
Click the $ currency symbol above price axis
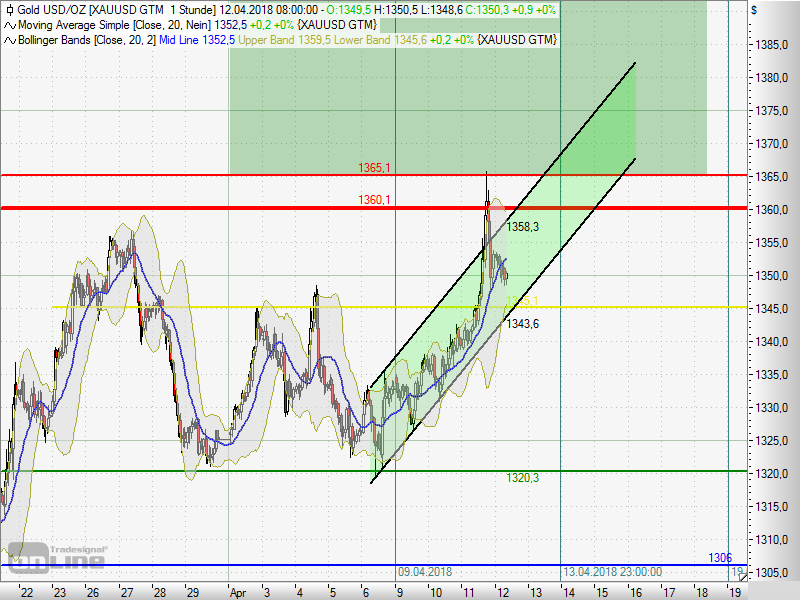(x=754, y=10)
